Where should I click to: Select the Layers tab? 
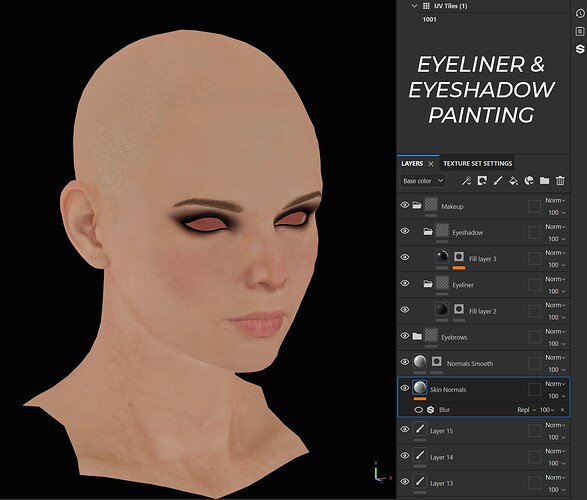pos(412,164)
